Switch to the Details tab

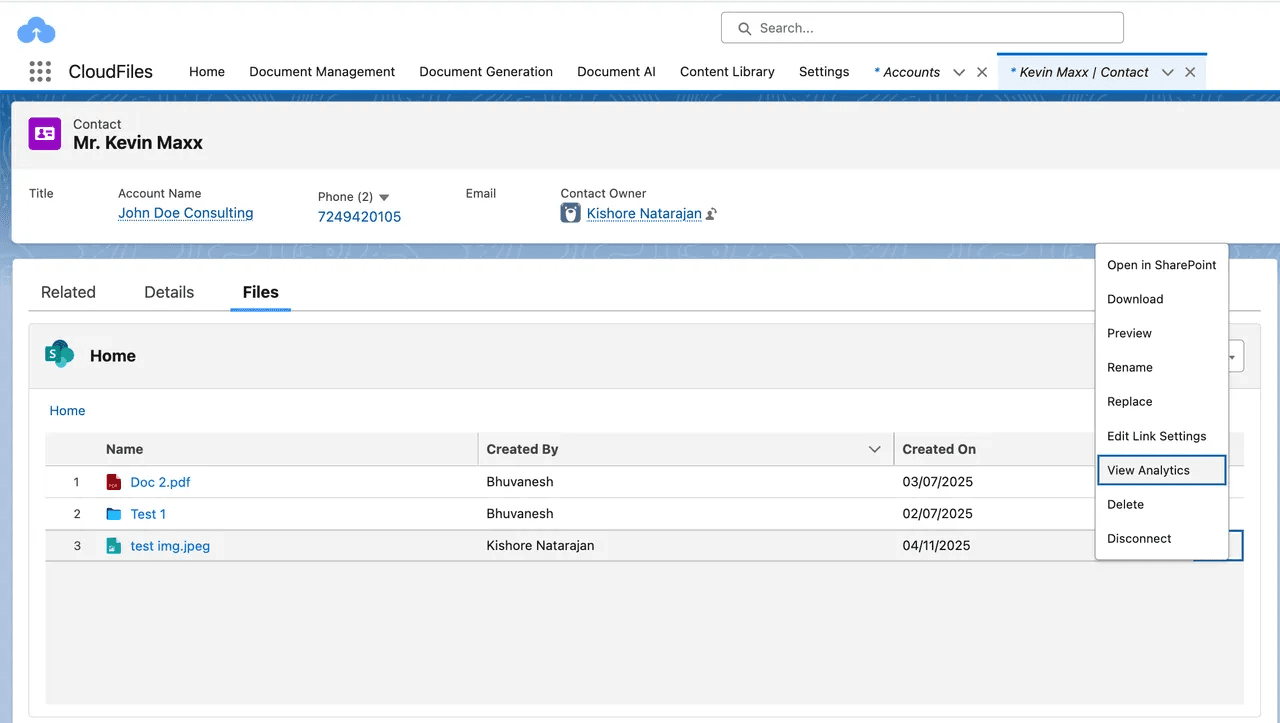click(168, 292)
